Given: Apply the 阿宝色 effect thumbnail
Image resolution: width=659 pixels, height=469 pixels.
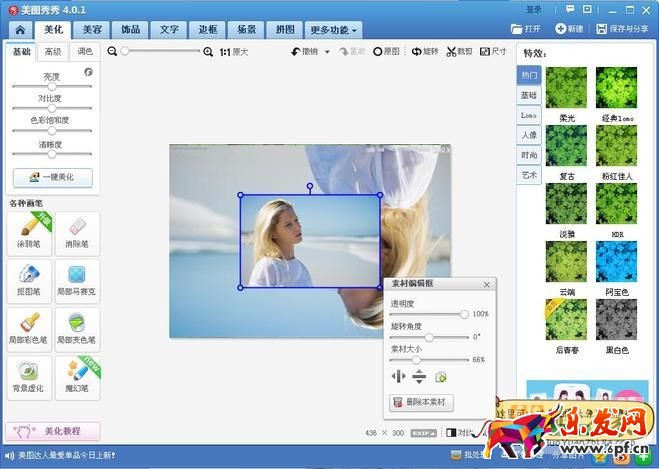Looking at the screenshot, I should tap(616, 265).
